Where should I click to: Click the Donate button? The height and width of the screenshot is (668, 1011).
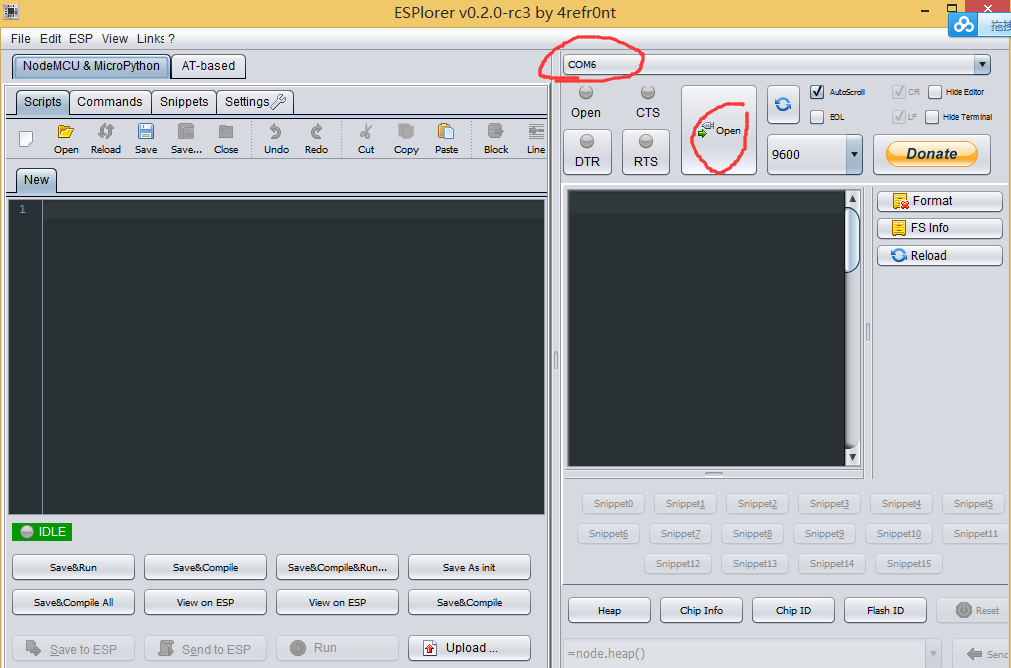[x=932, y=154]
